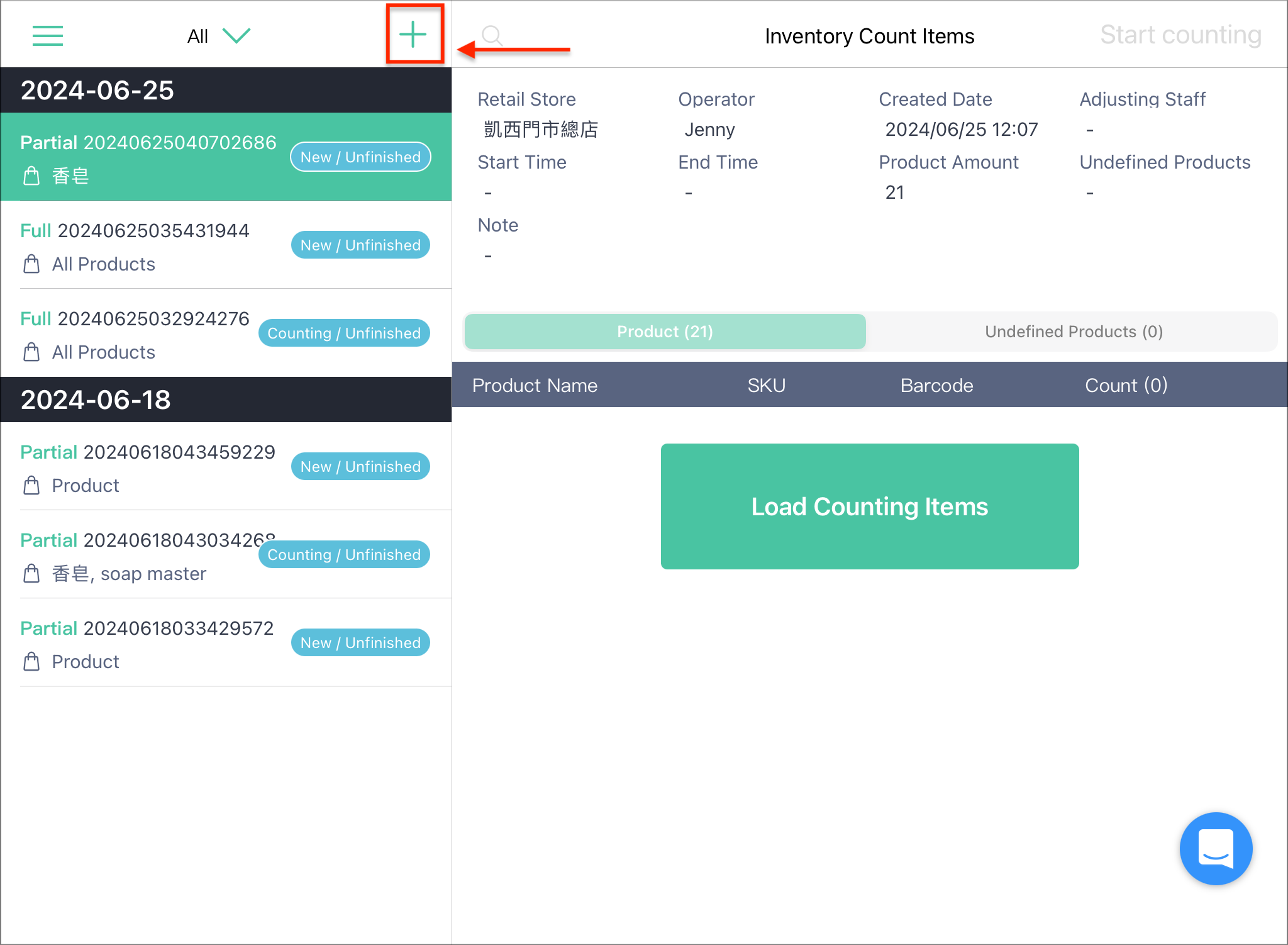Image resolution: width=1288 pixels, height=945 pixels.
Task: Click Counting / Unfinished badge for 20240618043034268
Action: pyautogui.click(x=344, y=554)
